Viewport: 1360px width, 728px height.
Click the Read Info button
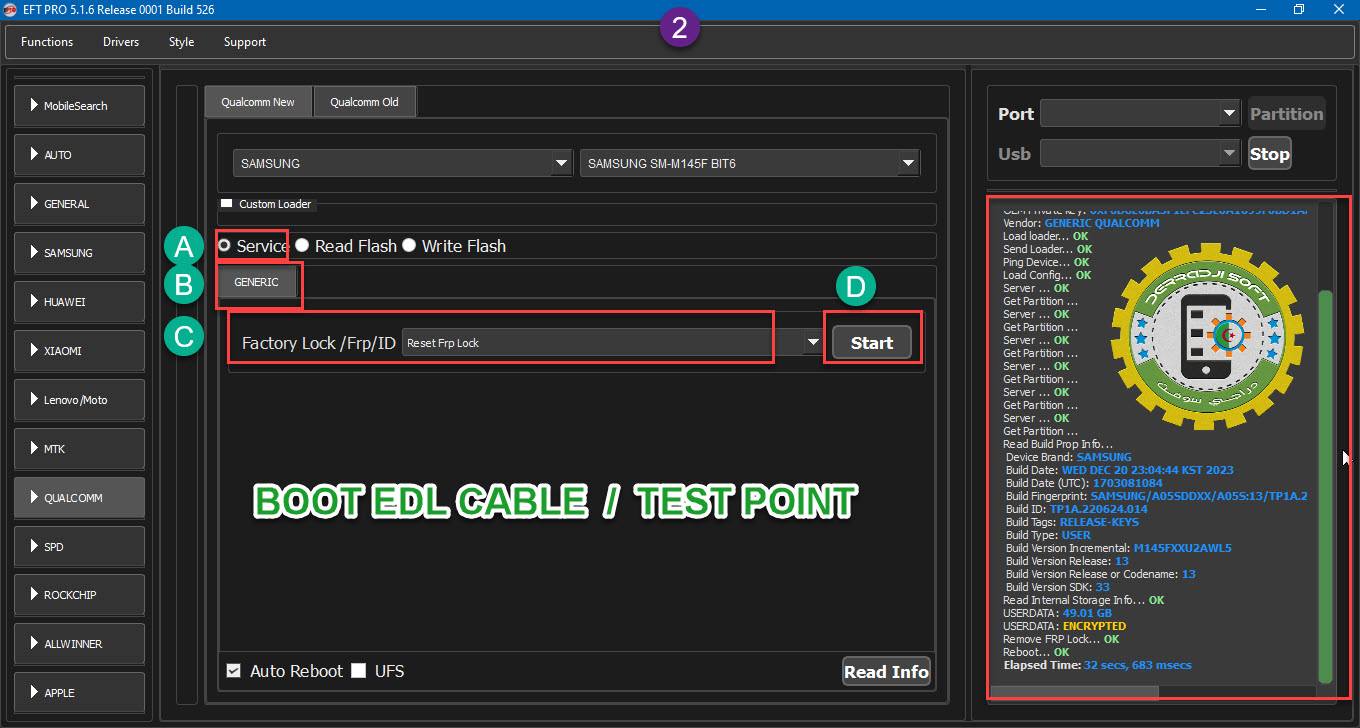pos(886,672)
